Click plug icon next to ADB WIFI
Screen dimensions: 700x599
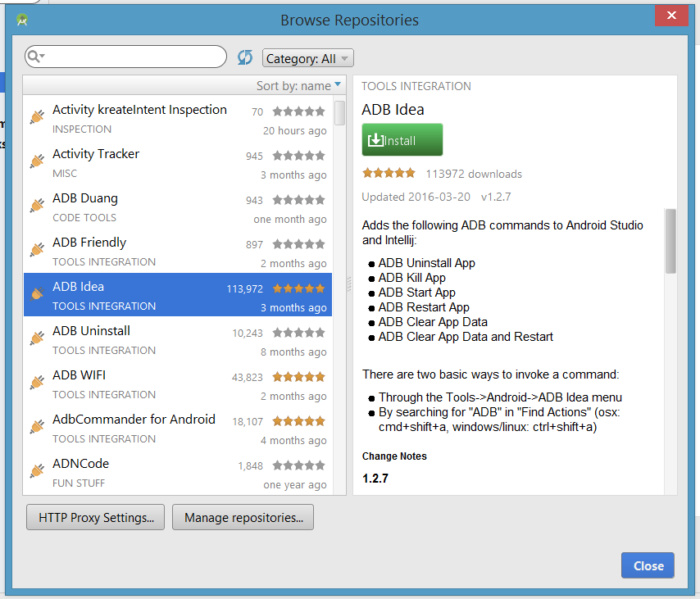(x=38, y=382)
